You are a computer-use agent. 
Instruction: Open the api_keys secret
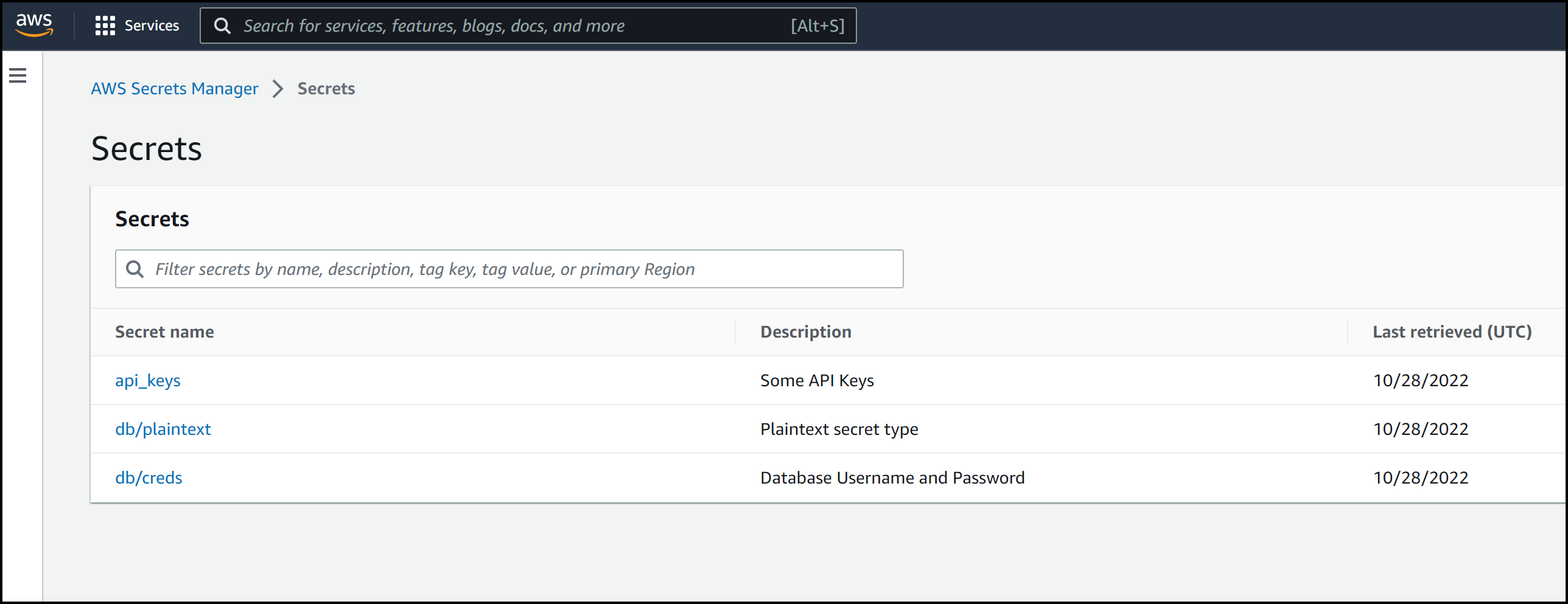click(x=147, y=380)
